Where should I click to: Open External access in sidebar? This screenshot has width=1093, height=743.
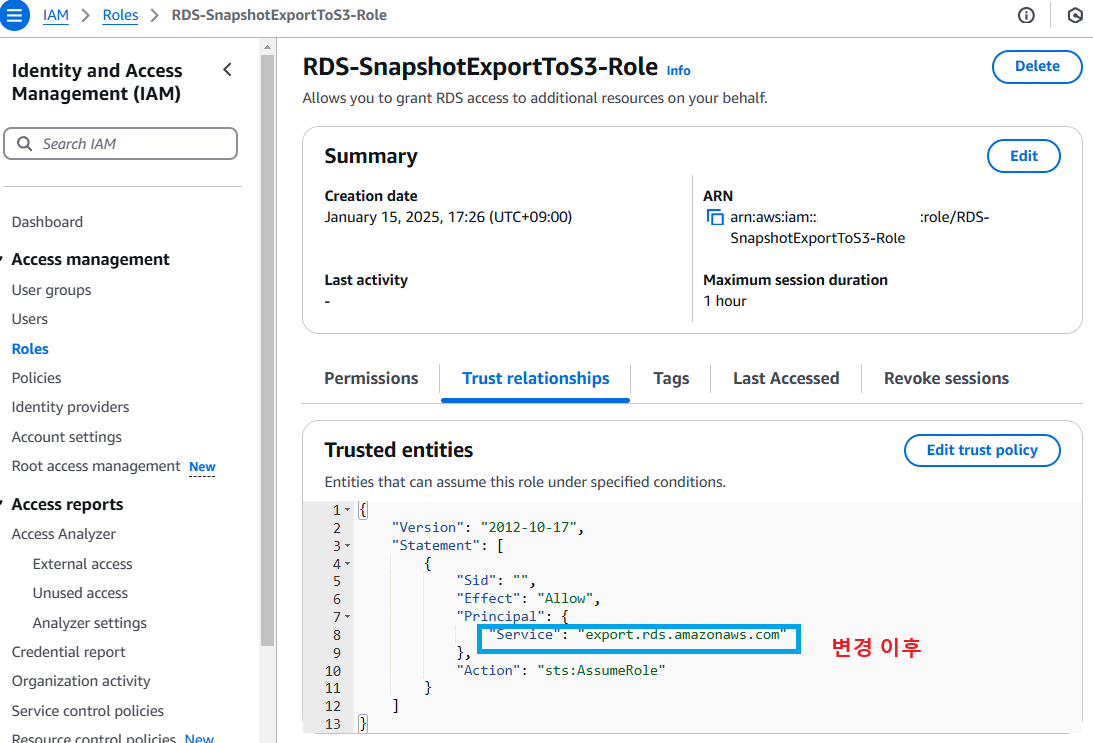(x=82, y=564)
